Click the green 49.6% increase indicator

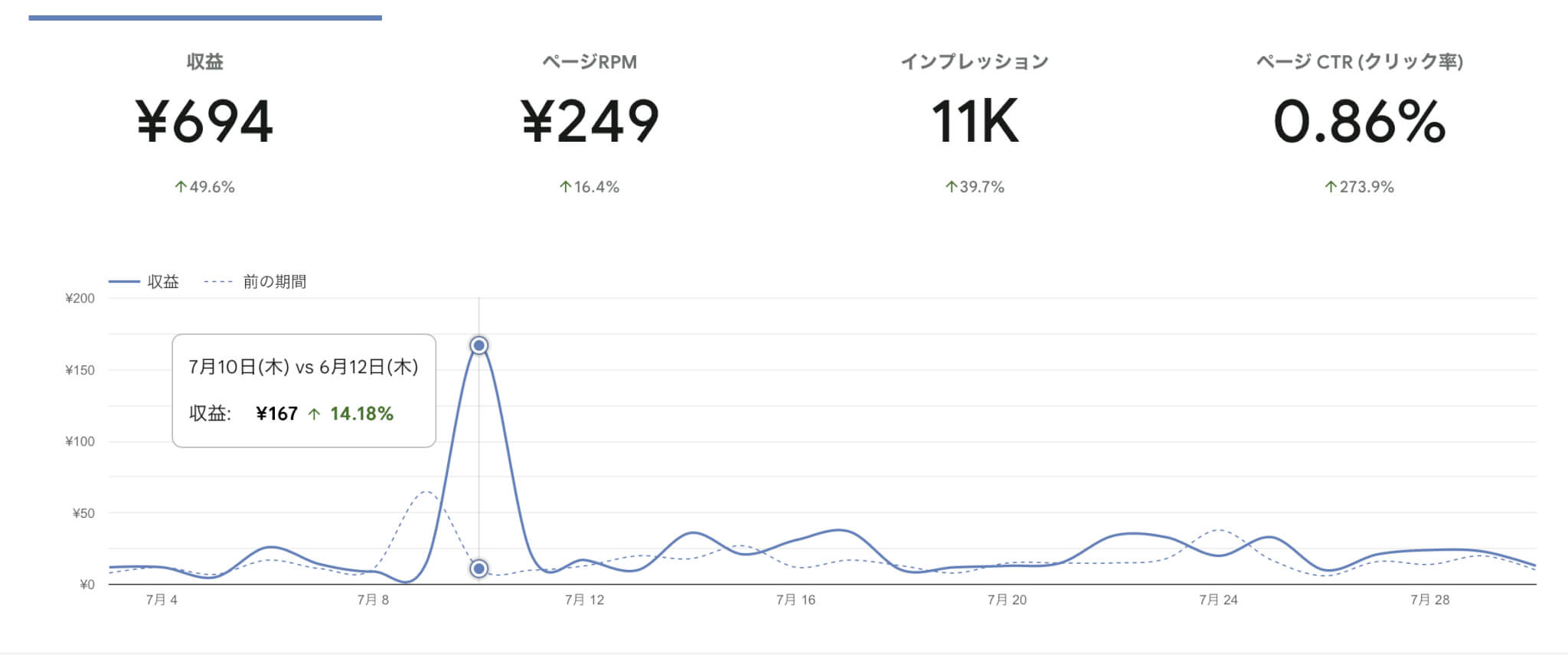[x=204, y=187]
